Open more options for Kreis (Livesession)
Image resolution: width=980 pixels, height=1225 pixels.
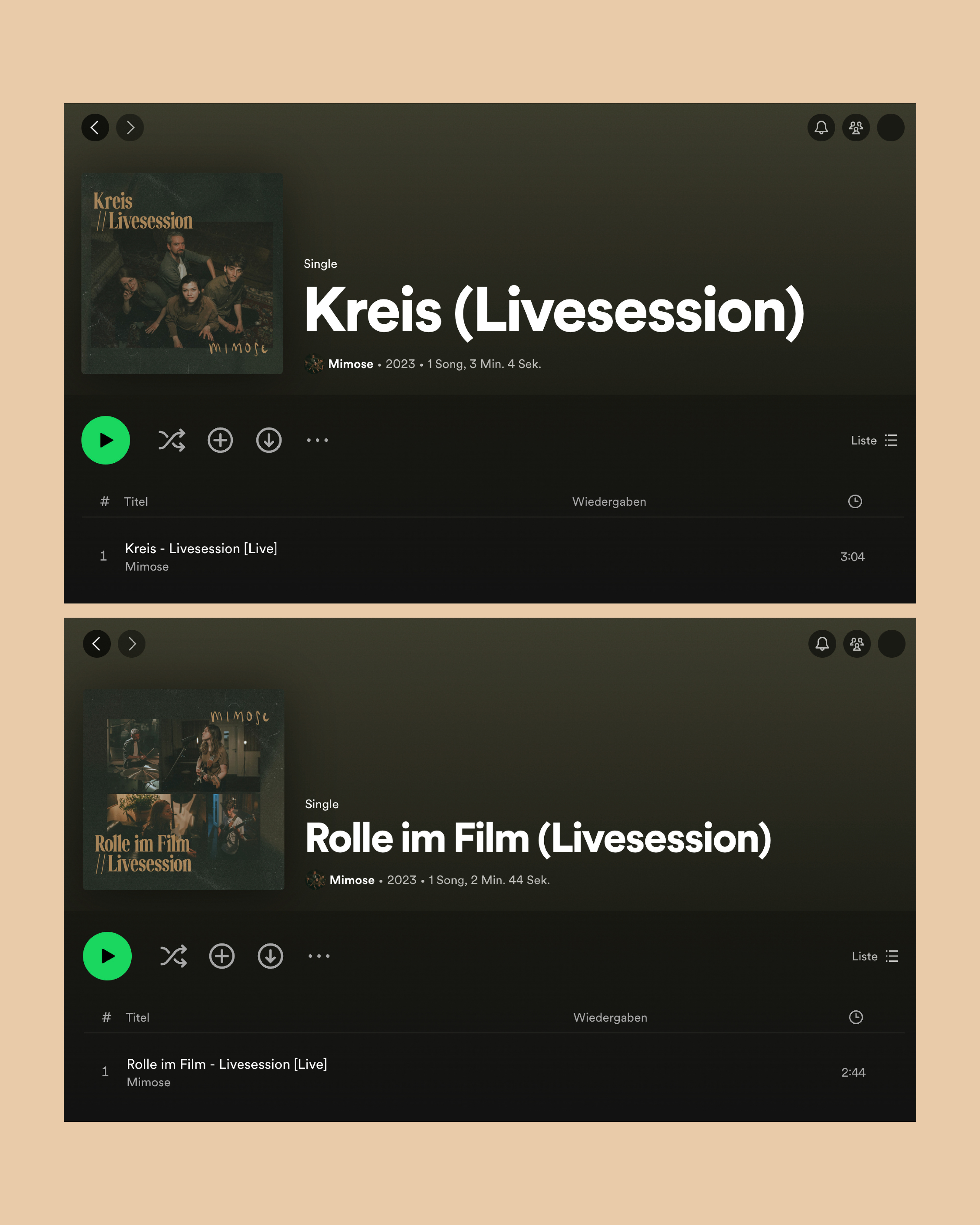click(x=317, y=440)
